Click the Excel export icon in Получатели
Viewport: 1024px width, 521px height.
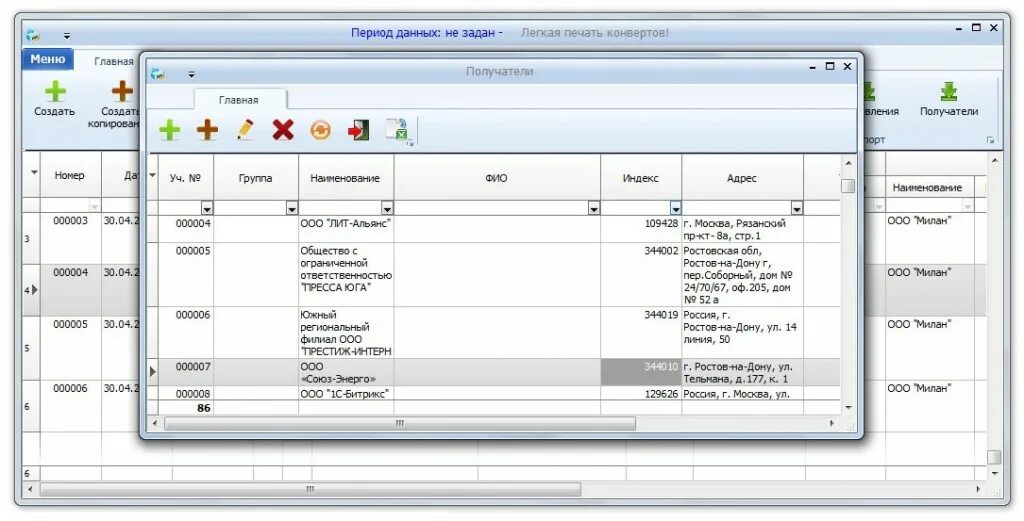click(396, 130)
